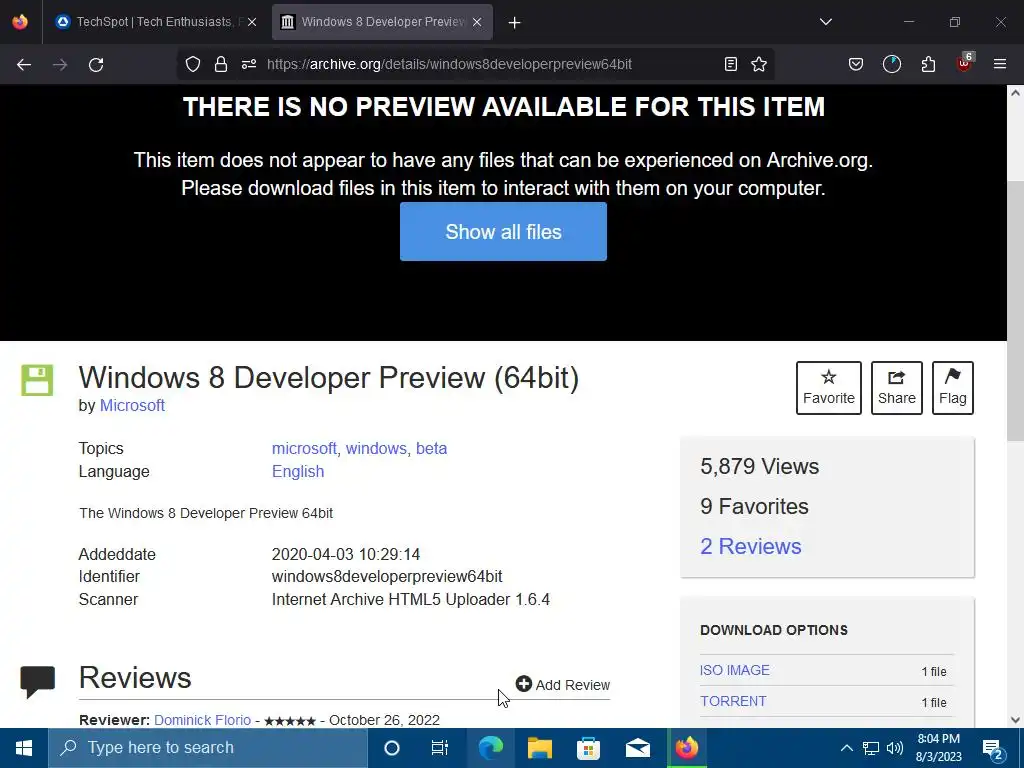Open English language link
Viewport: 1024px width, 768px height.
click(298, 472)
